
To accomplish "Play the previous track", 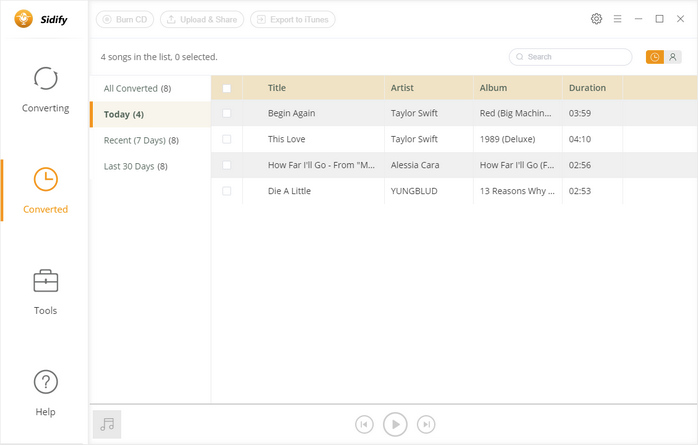I will point(364,424).
